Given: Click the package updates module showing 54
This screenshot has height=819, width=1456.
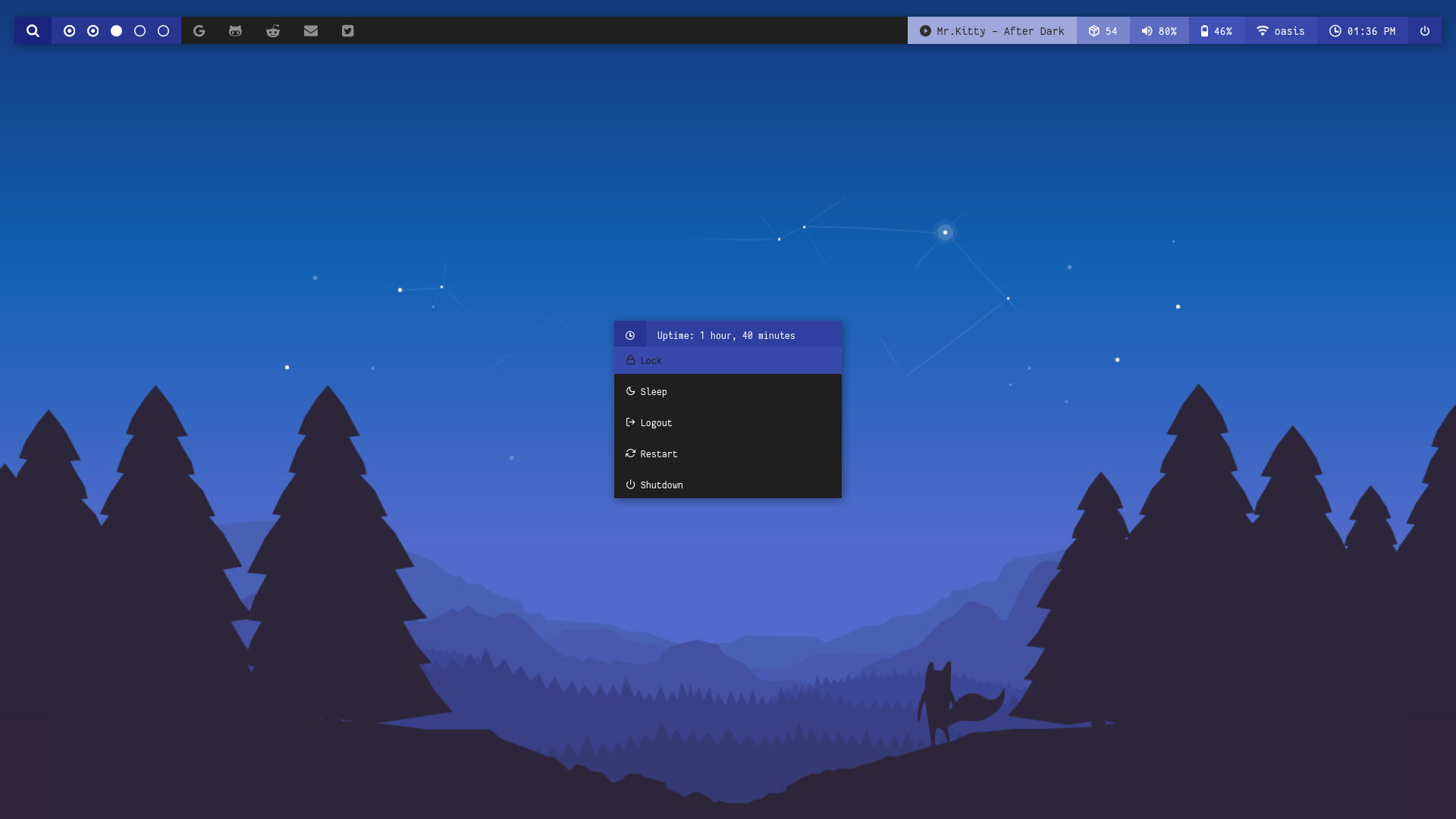Looking at the screenshot, I should pos(1103,31).
